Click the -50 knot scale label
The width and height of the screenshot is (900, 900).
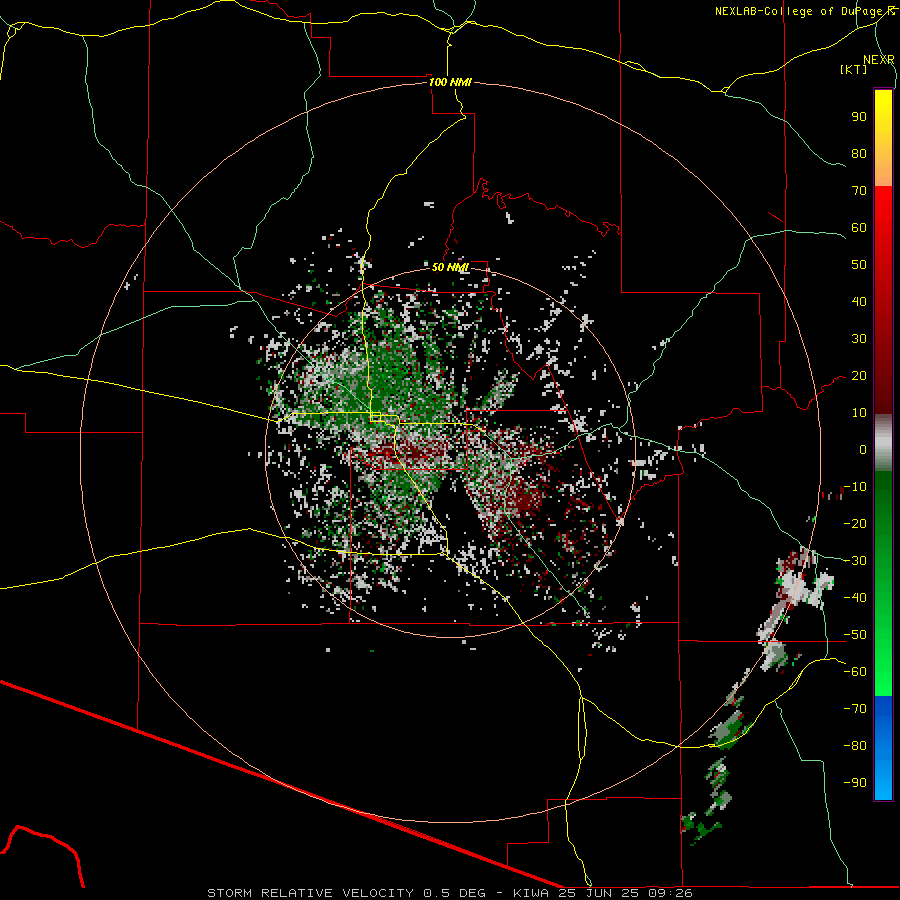pos(855,635)
